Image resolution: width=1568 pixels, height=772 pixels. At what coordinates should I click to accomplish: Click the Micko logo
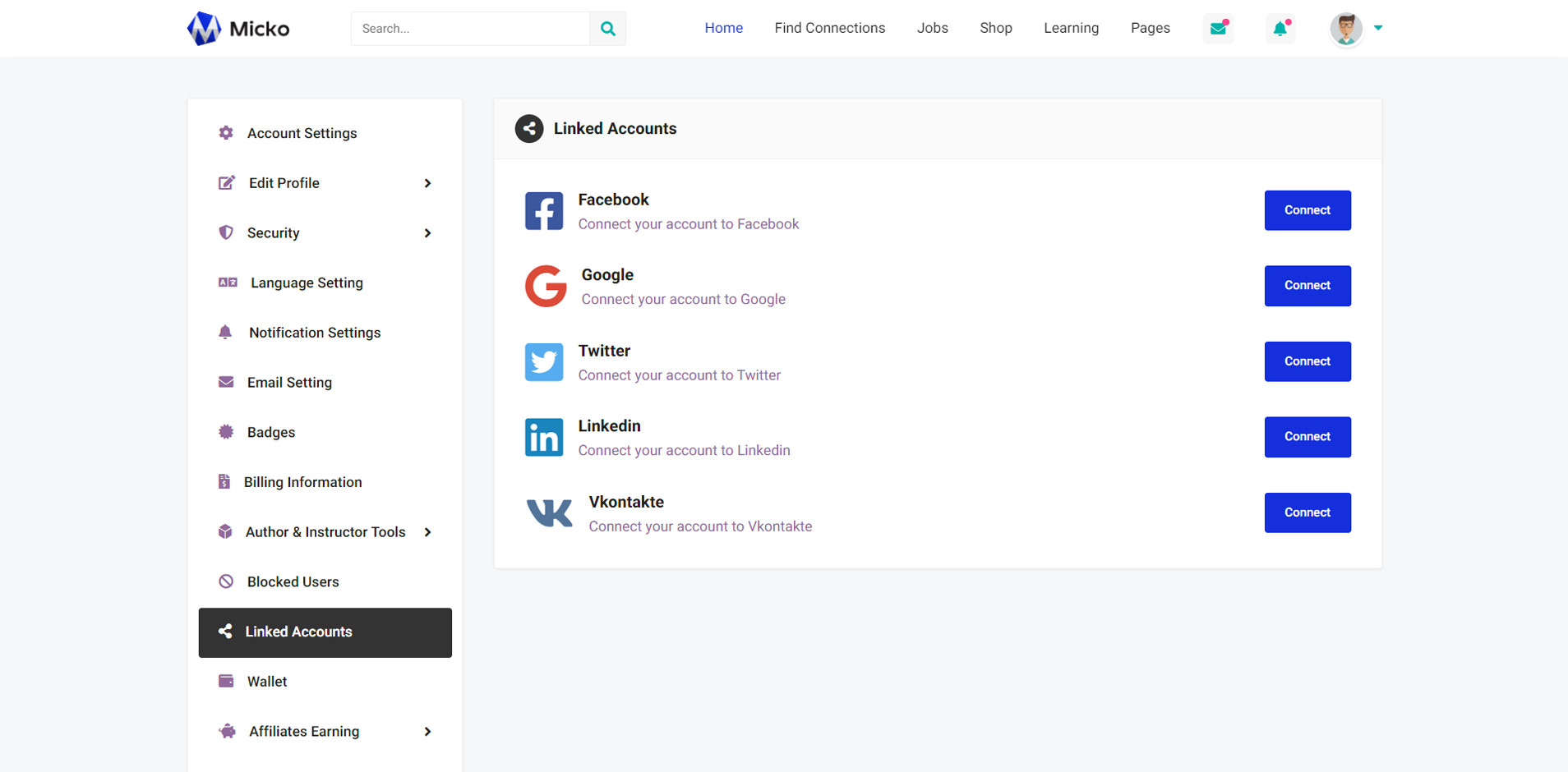coord(238,29)
